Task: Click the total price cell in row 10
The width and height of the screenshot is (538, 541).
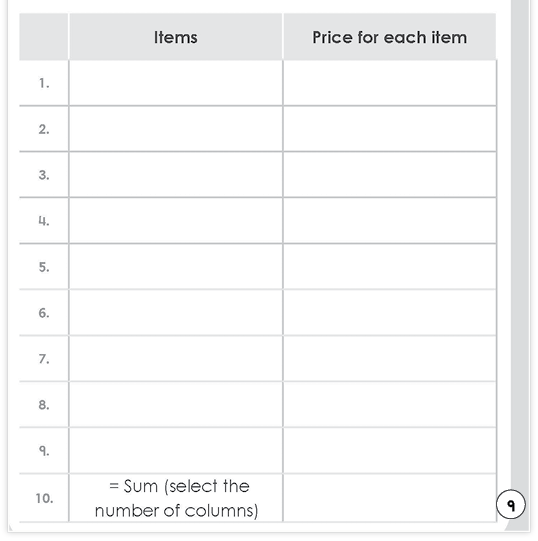Action: pos(390,498)
